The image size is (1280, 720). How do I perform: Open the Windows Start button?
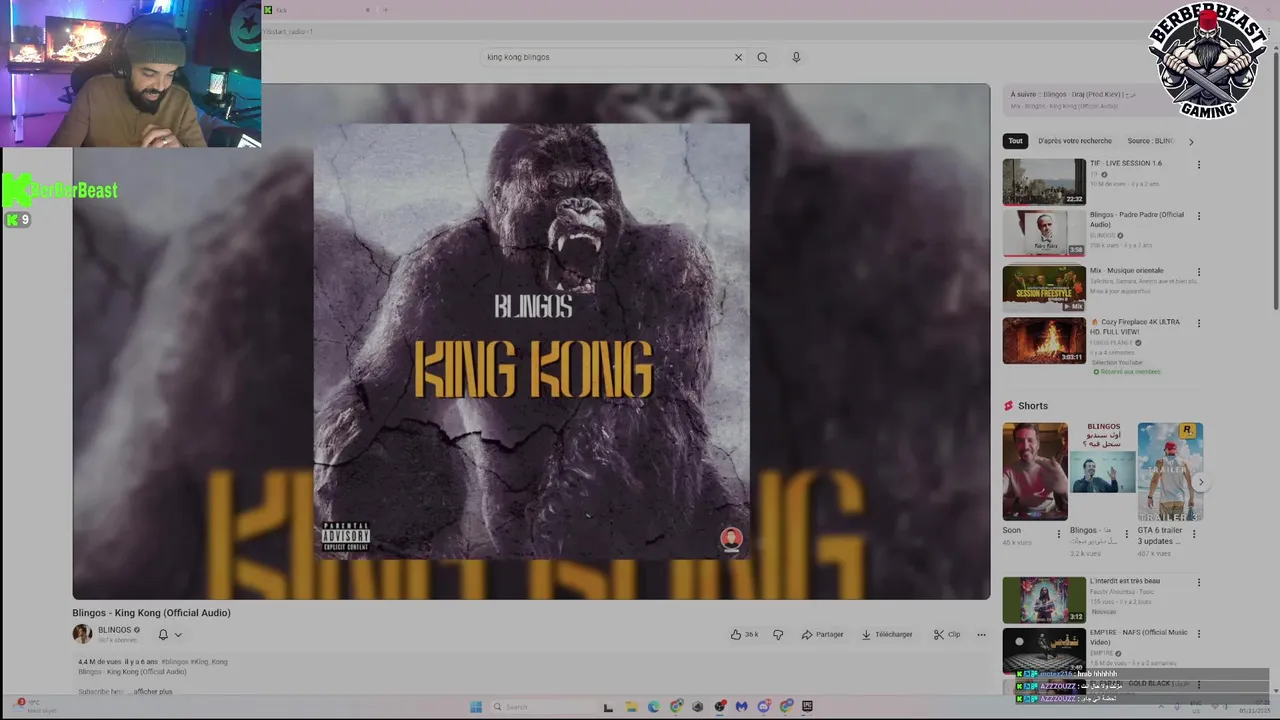(476, 707)
